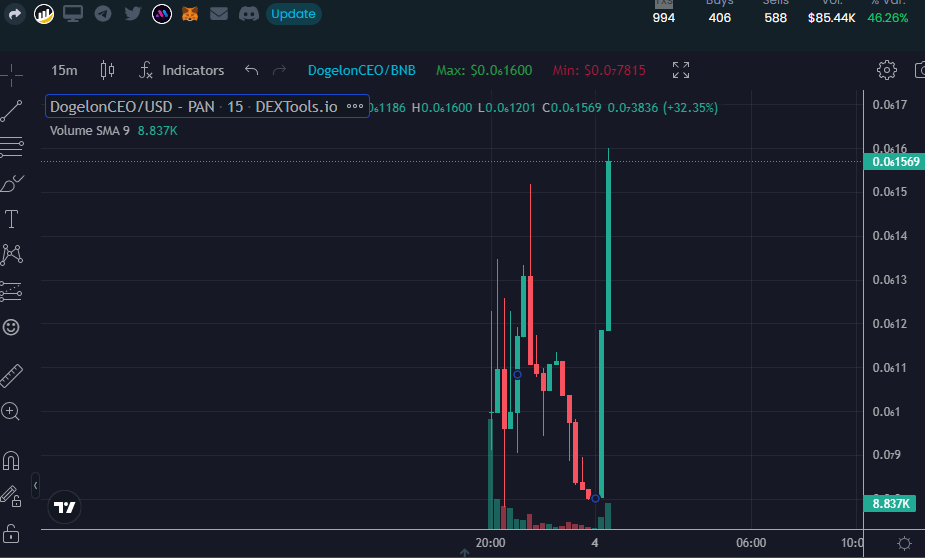The width and height of the screenshot is (925, 558).
Task: Open time axis settings sun icon
Action: [x=904, y=543]
